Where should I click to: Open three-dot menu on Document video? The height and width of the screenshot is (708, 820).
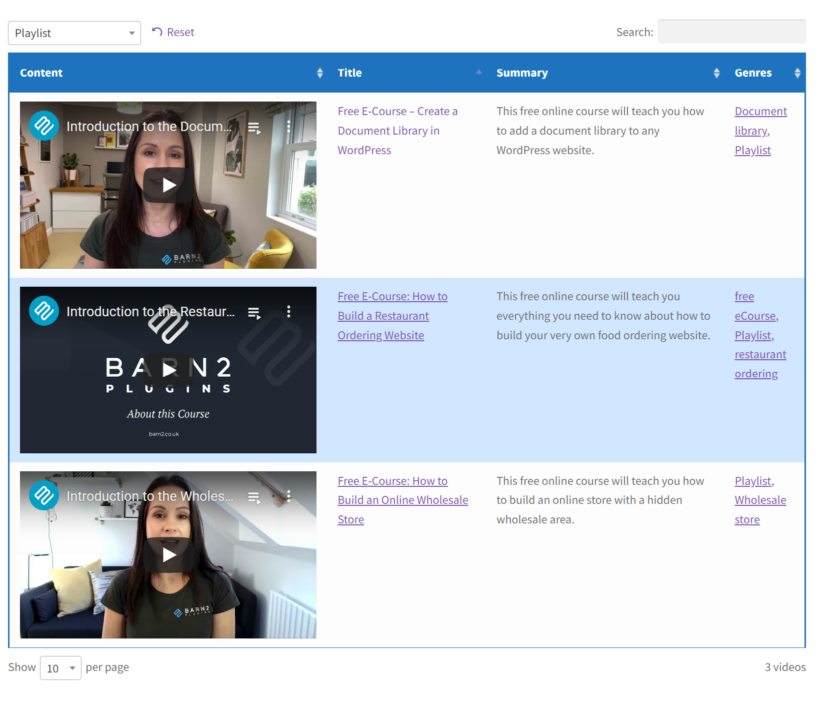click(289, 128)
